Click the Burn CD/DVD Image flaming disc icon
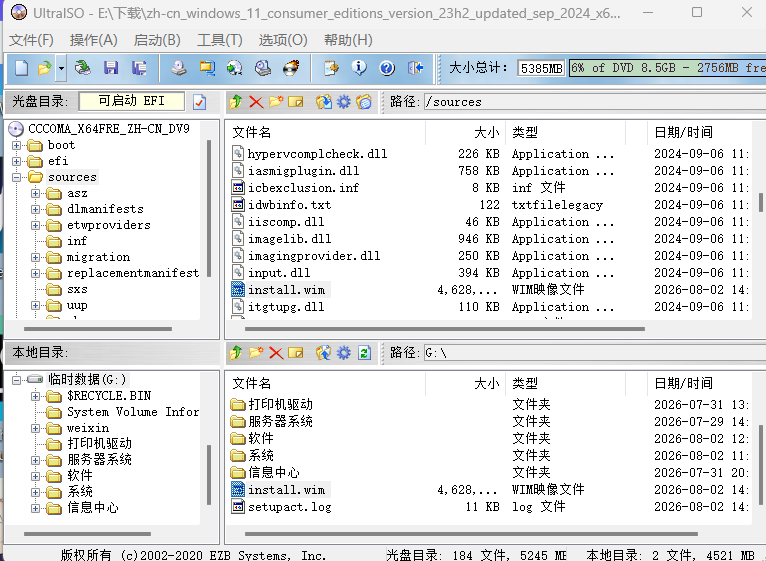This screenshot has height=561, width=766. point(292,68)
